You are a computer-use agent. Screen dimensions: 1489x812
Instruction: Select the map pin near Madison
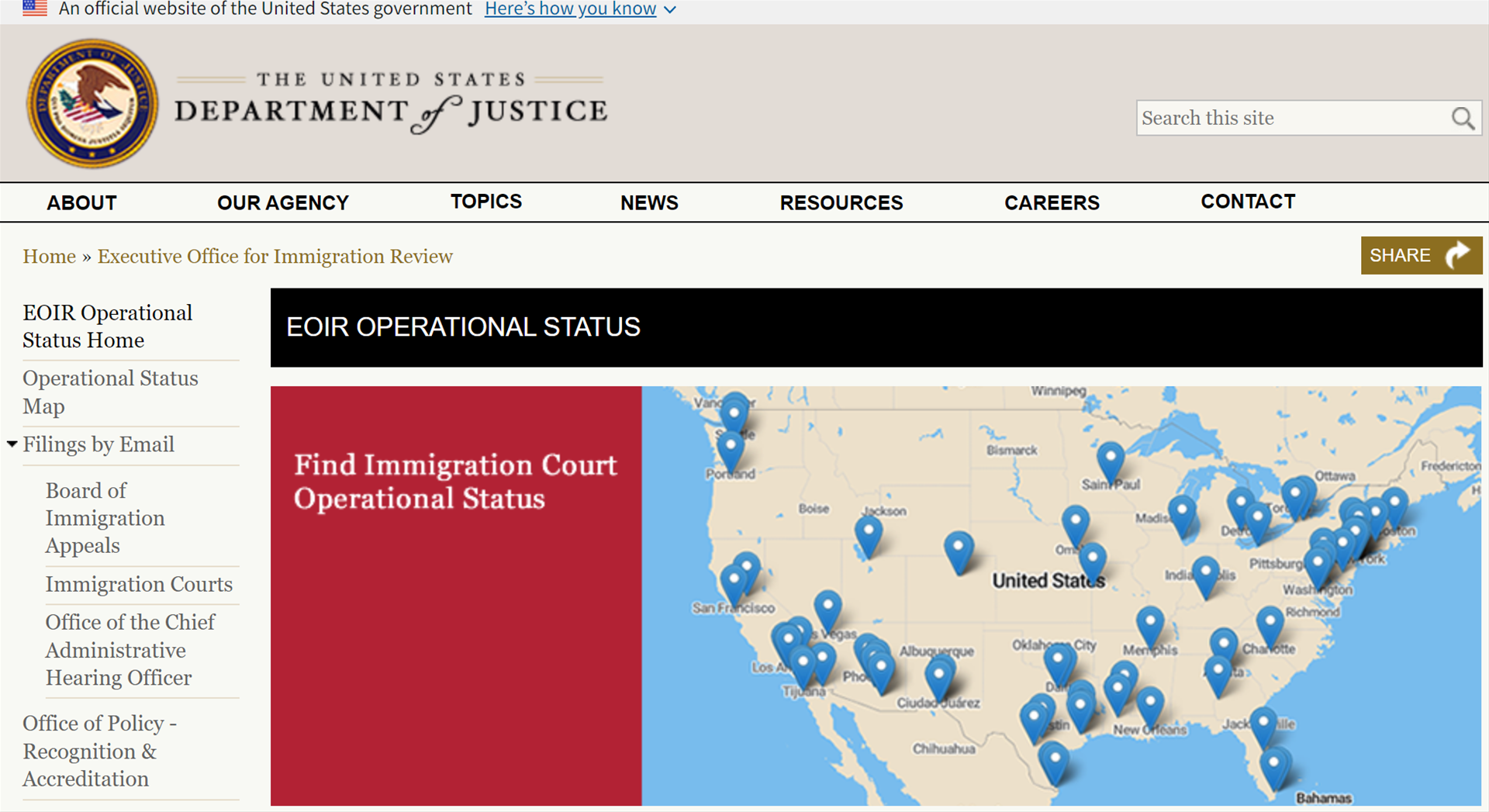pos(1182,515)
